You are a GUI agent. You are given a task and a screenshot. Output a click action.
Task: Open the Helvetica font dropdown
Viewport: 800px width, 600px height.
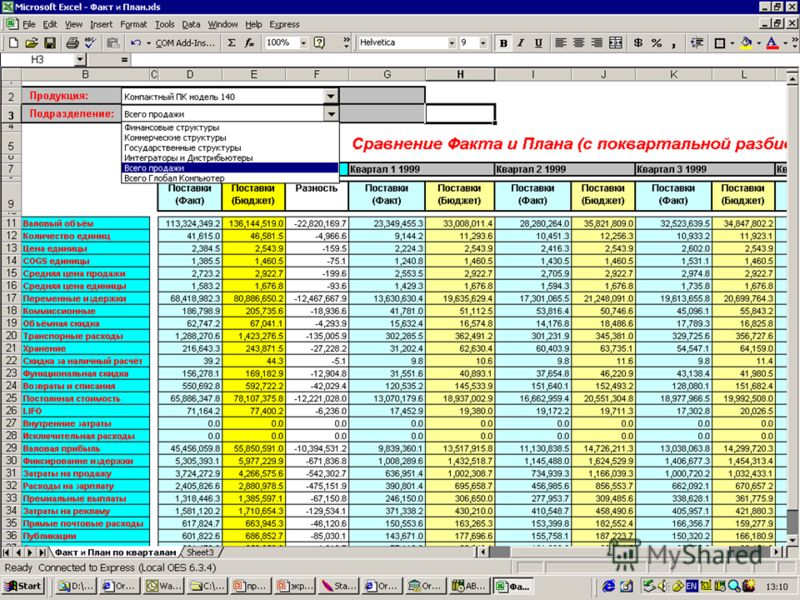click(x=452, y=43)
